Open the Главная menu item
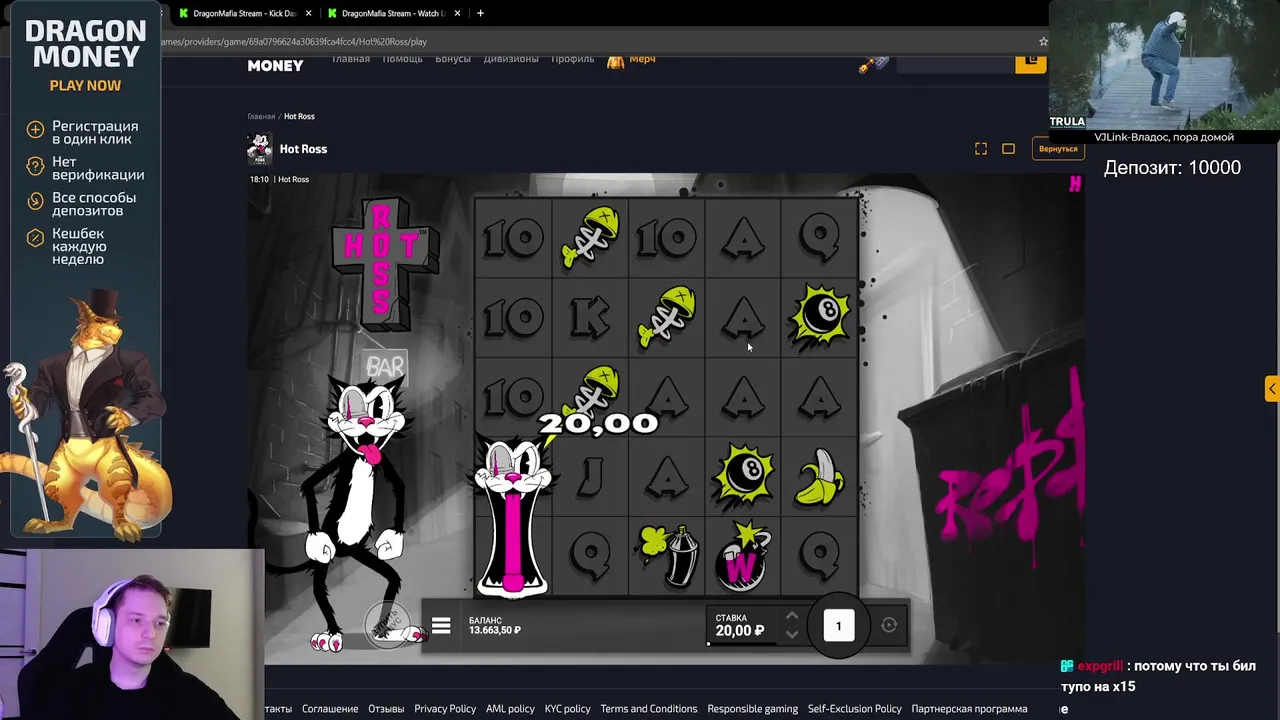1280x720 pixels. 351,59
